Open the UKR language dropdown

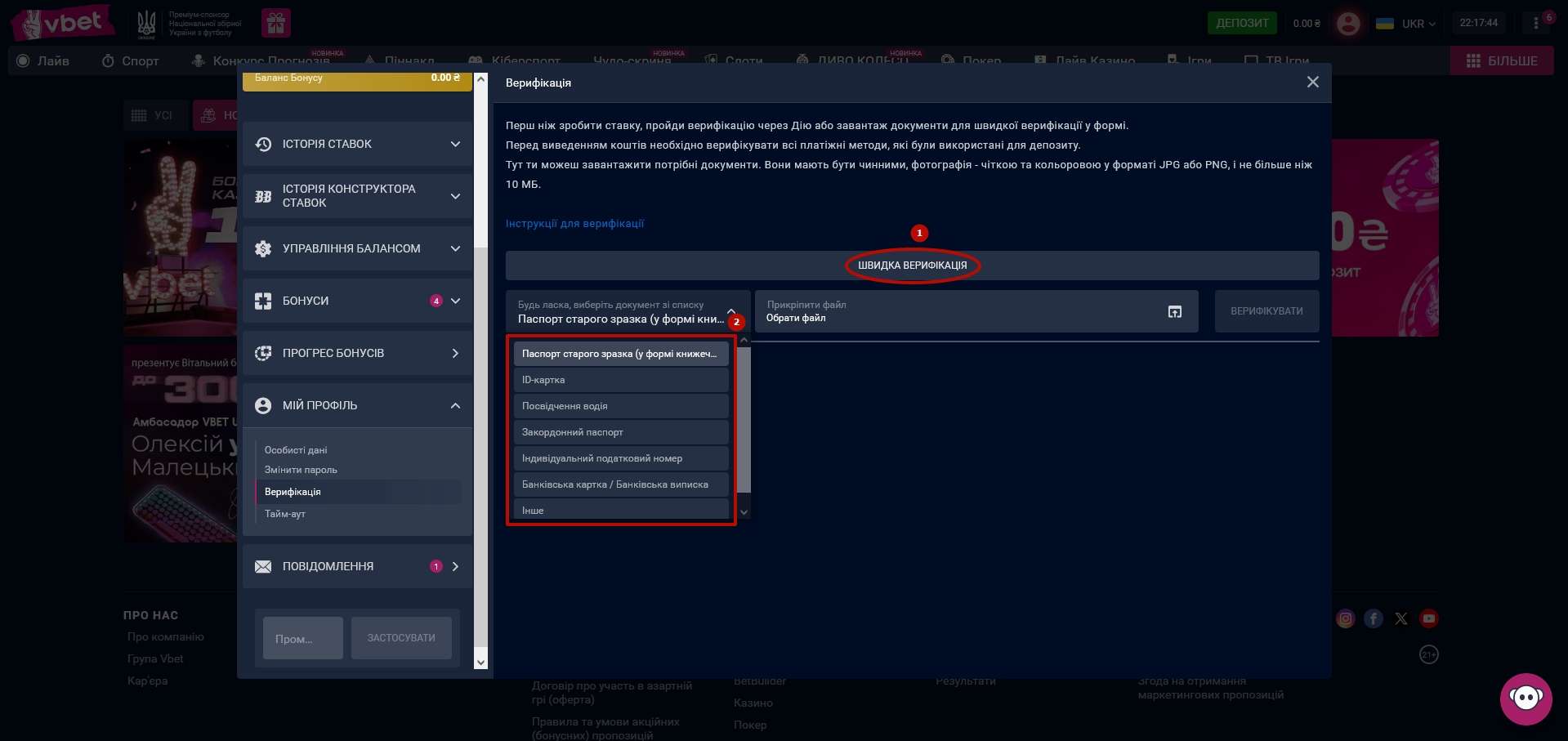pyautogui.click(x=1406, y=24)
